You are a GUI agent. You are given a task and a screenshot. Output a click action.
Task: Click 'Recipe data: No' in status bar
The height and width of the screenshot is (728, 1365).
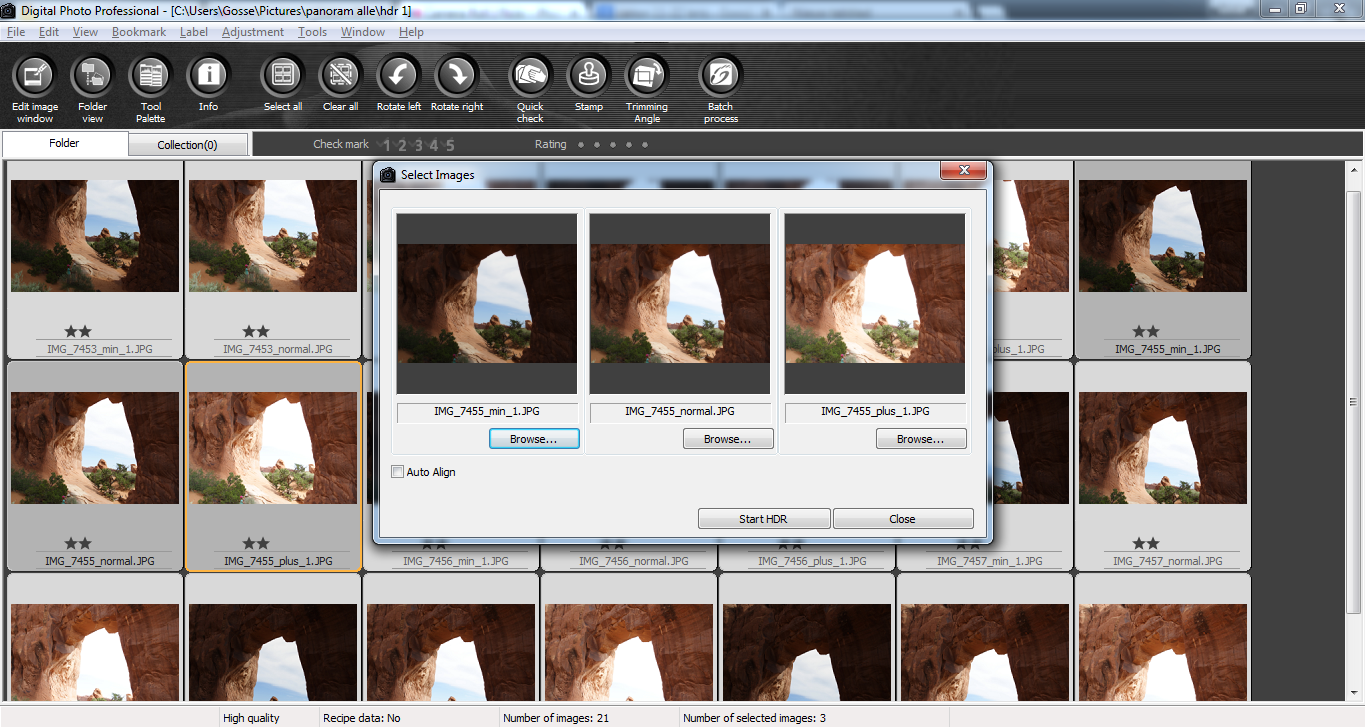pyautogui.click(x=362, y=718)
